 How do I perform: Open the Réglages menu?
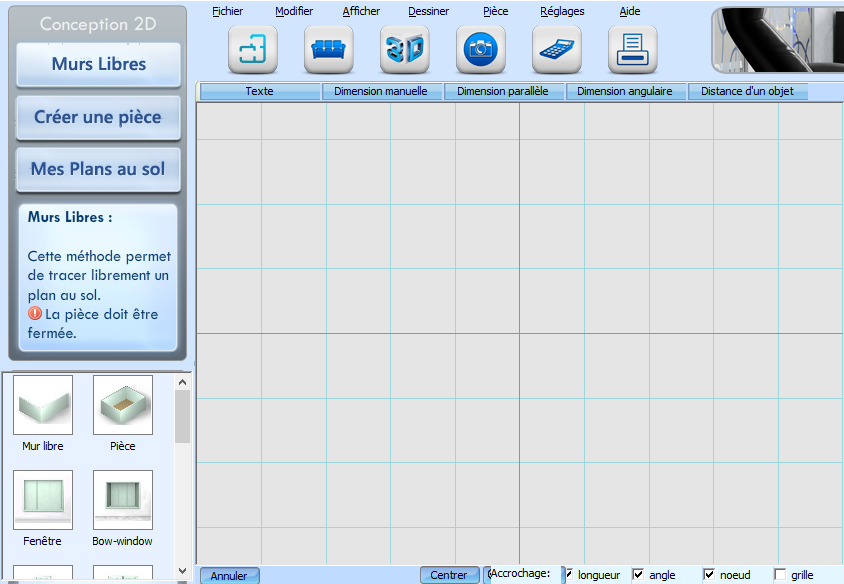[x=562, y=11]
